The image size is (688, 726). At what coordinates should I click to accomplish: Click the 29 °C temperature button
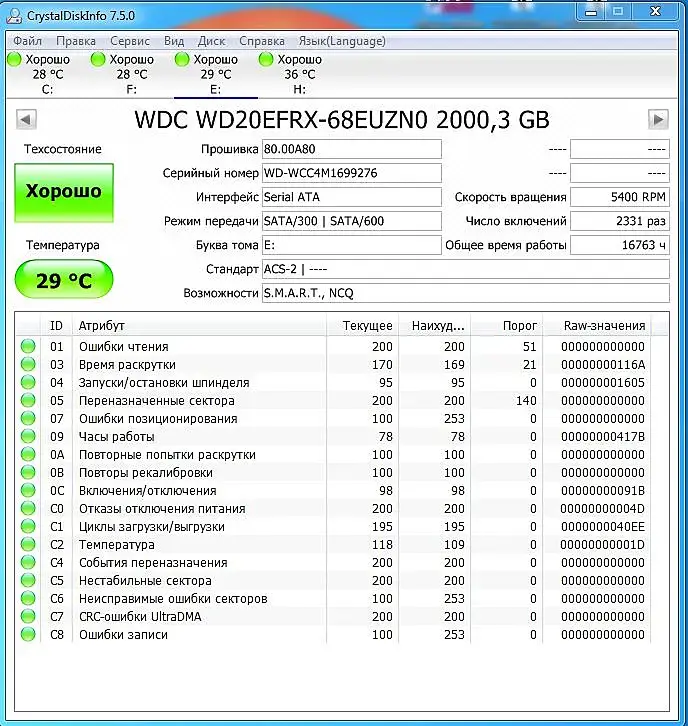tap(64, 280)
